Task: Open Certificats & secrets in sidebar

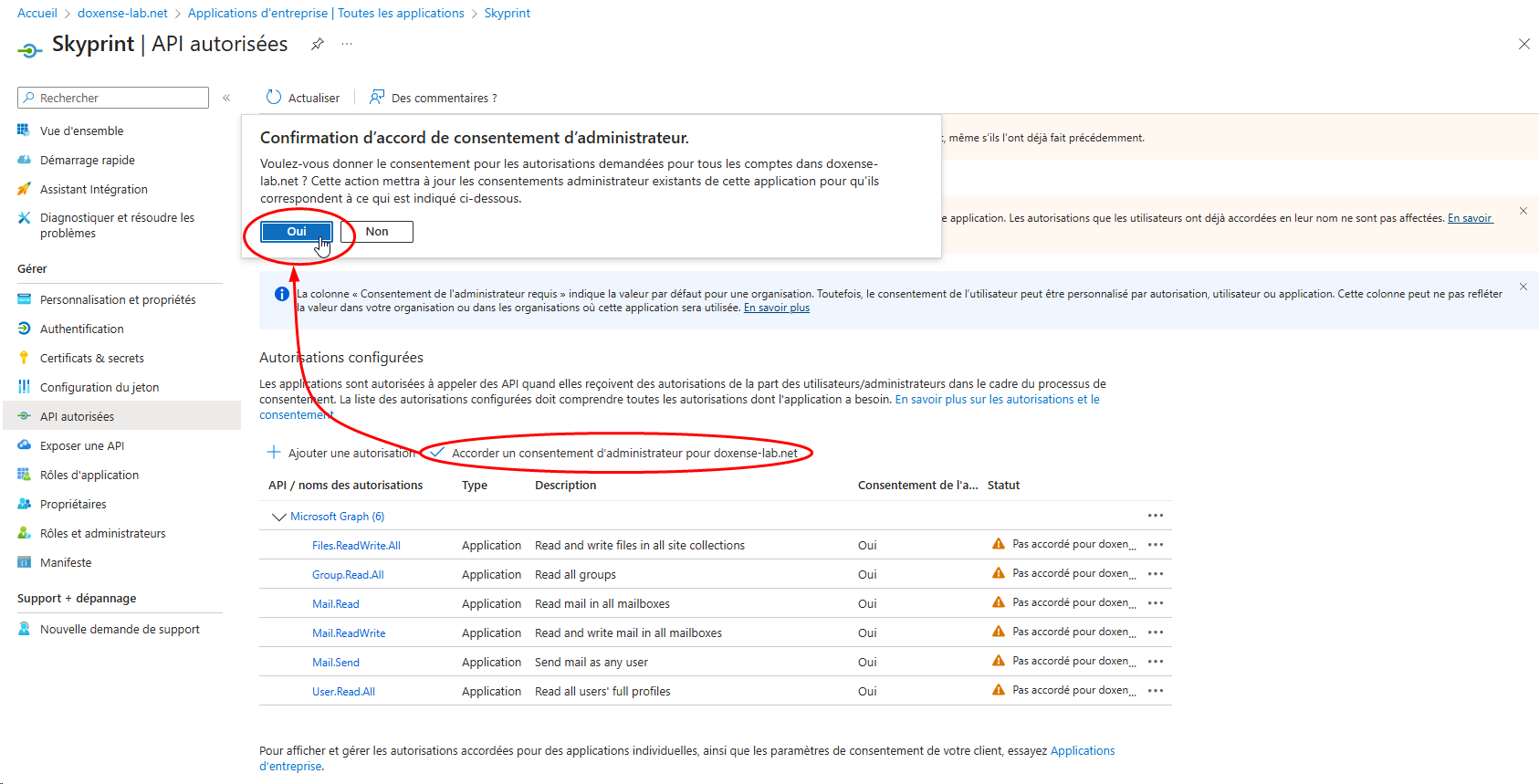Action: [x=91, y=358]
